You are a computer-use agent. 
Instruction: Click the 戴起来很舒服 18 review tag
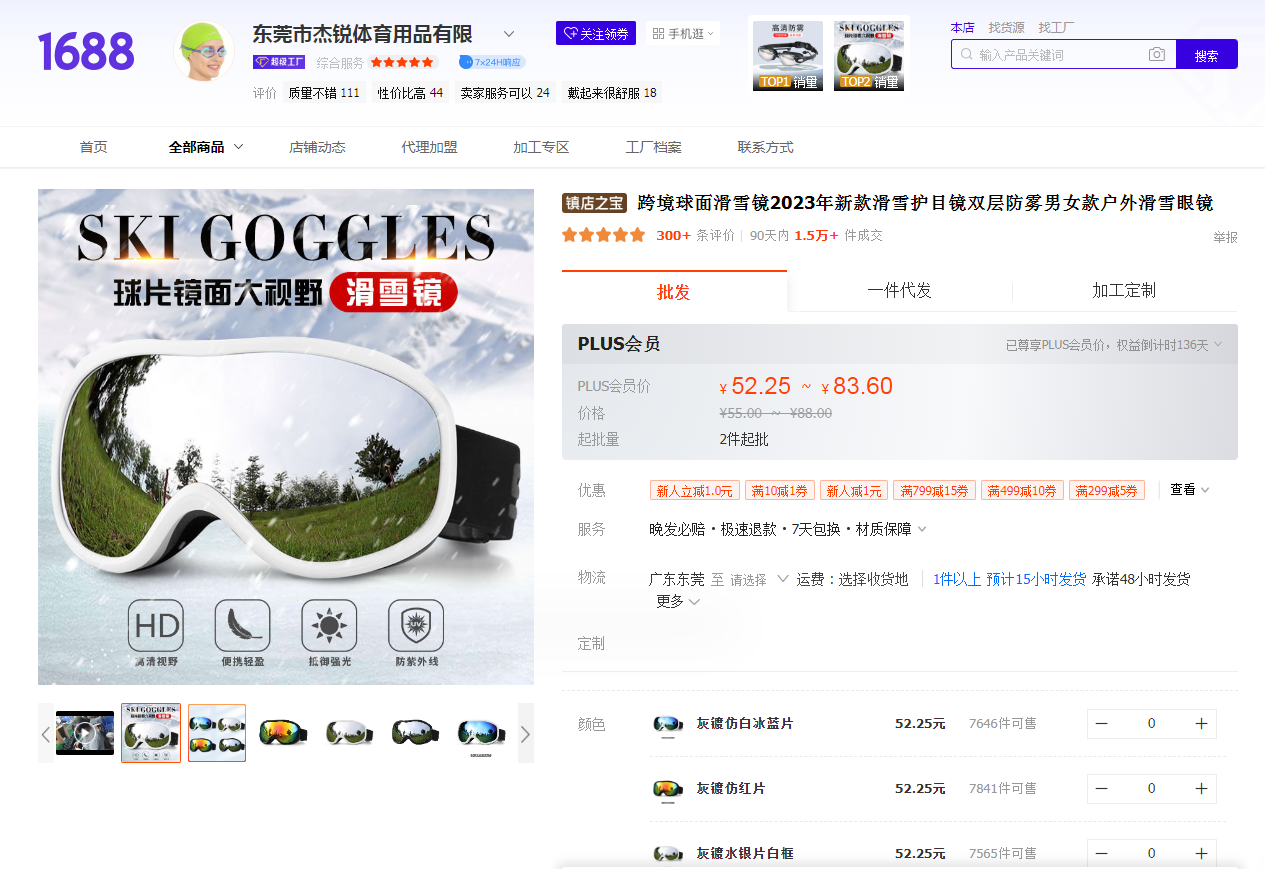(x=612, y=93)
